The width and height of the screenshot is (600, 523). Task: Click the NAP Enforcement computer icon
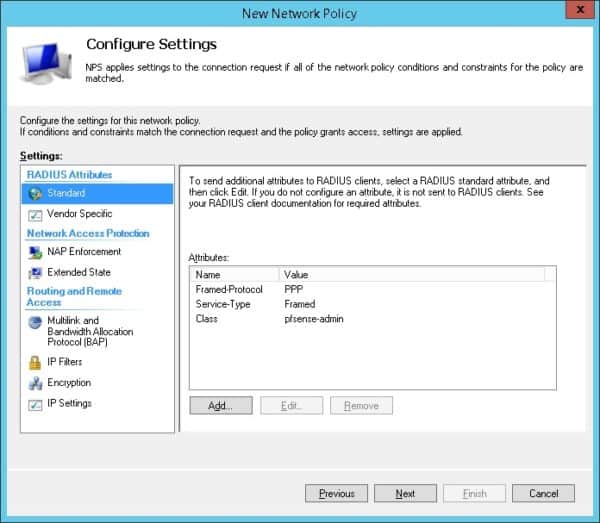pyautogui.click(x=36, y=252)
